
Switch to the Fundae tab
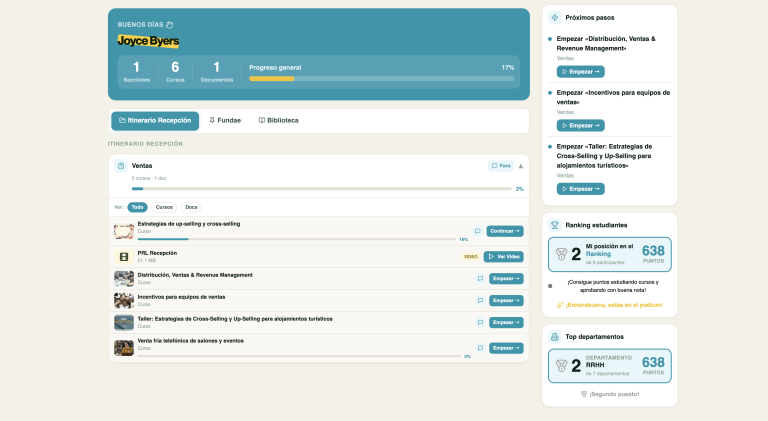click(225, 120)
